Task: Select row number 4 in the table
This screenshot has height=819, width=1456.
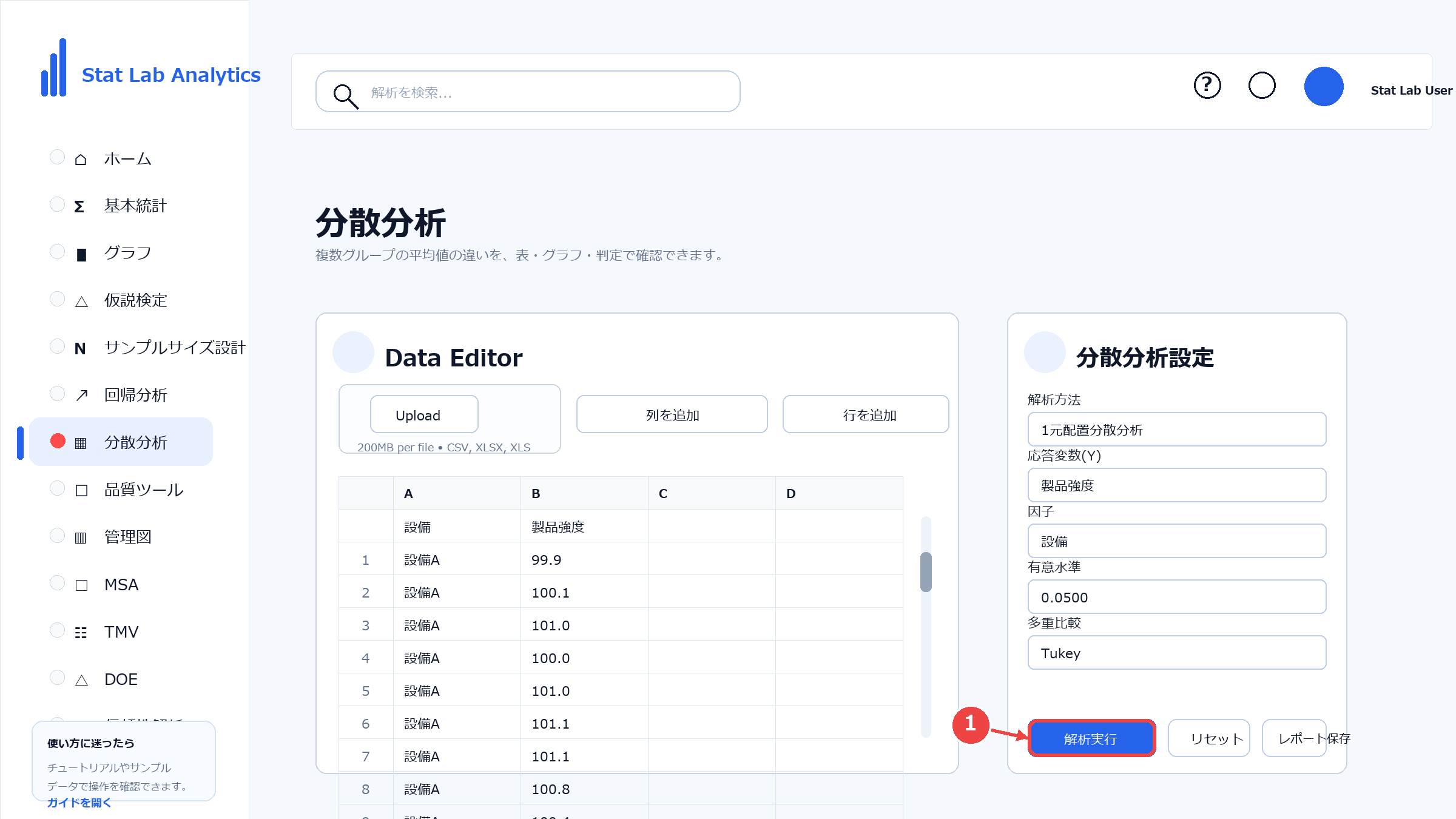Action: 366,658
